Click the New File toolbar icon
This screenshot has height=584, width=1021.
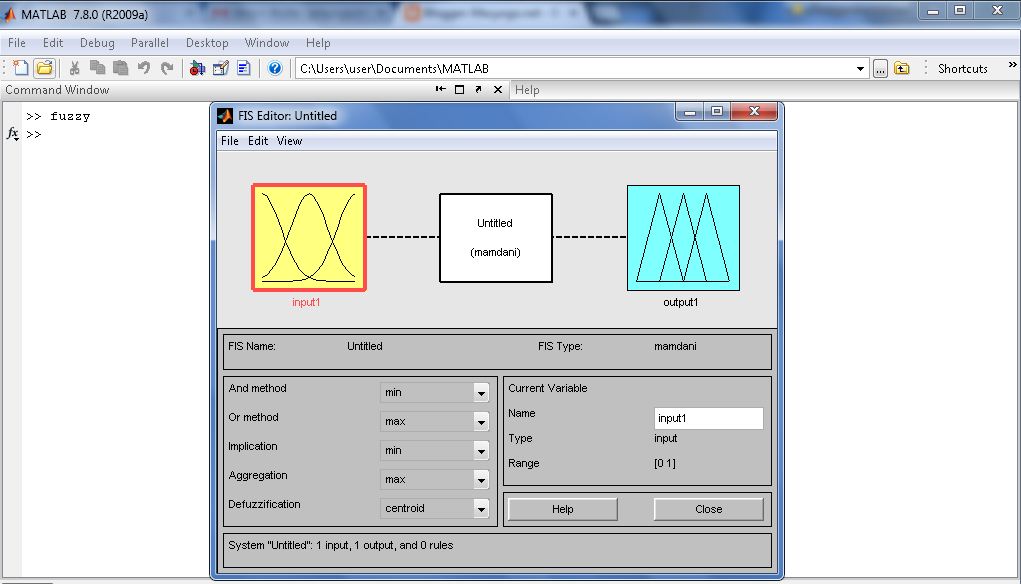(x=22, y=68)
